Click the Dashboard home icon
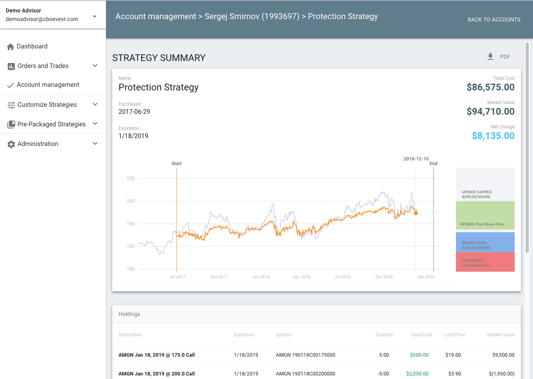The height and width of the screenshot is (379, 533). (10, 47)
